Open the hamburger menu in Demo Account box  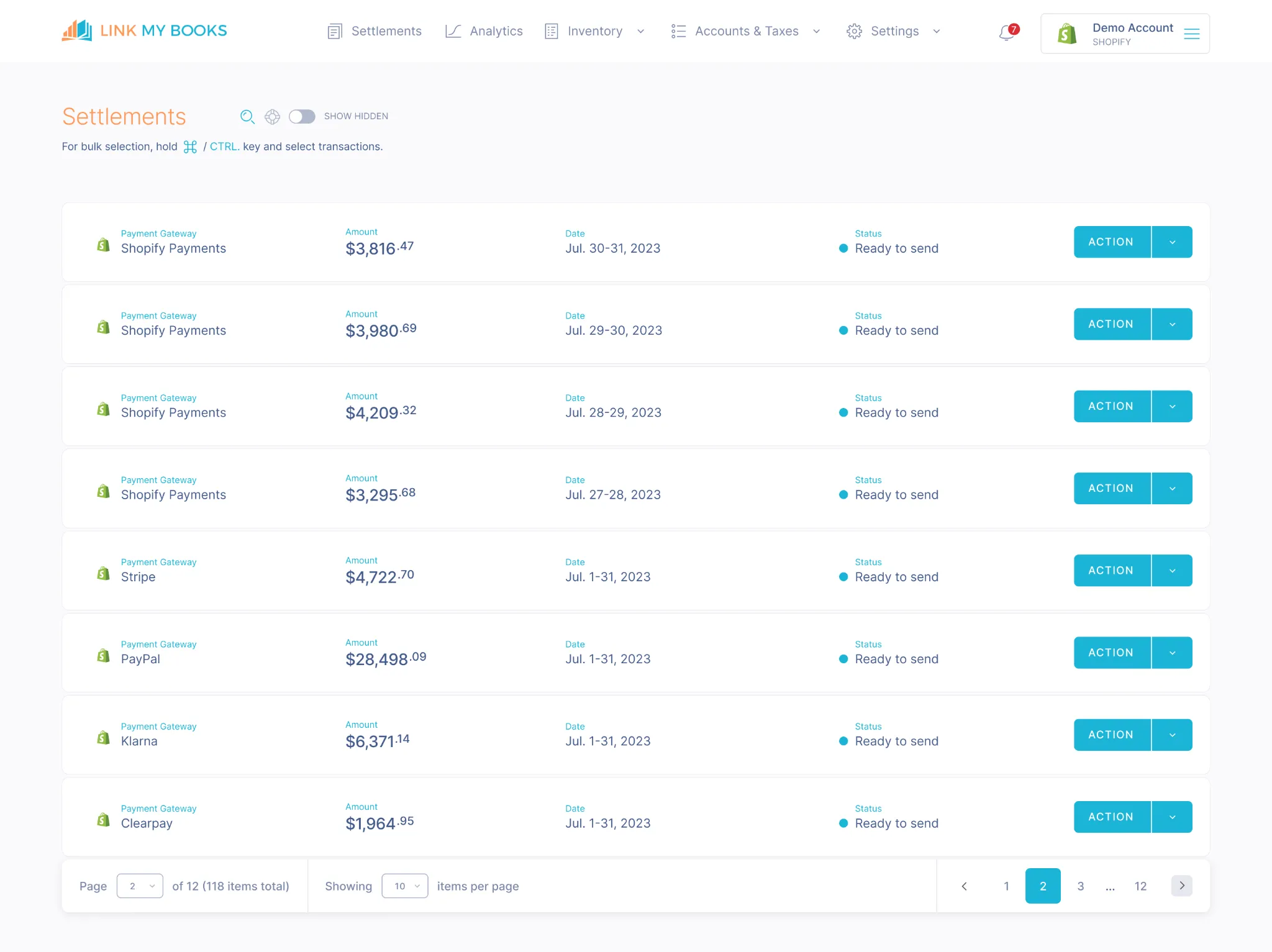pos(1191,34)
